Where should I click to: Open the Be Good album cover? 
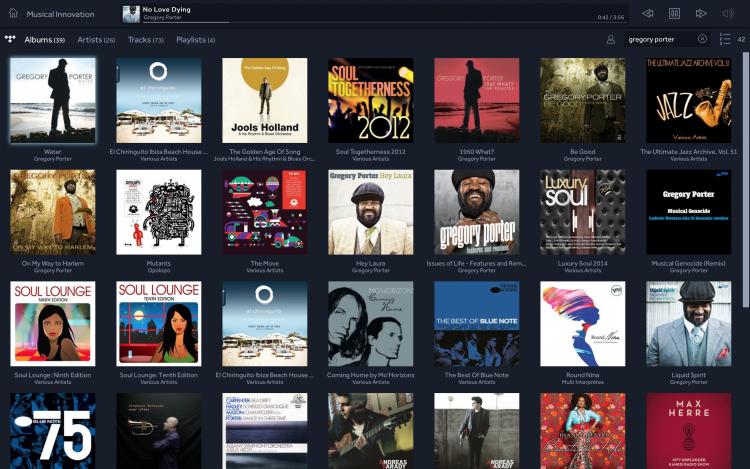coord(582,100)
